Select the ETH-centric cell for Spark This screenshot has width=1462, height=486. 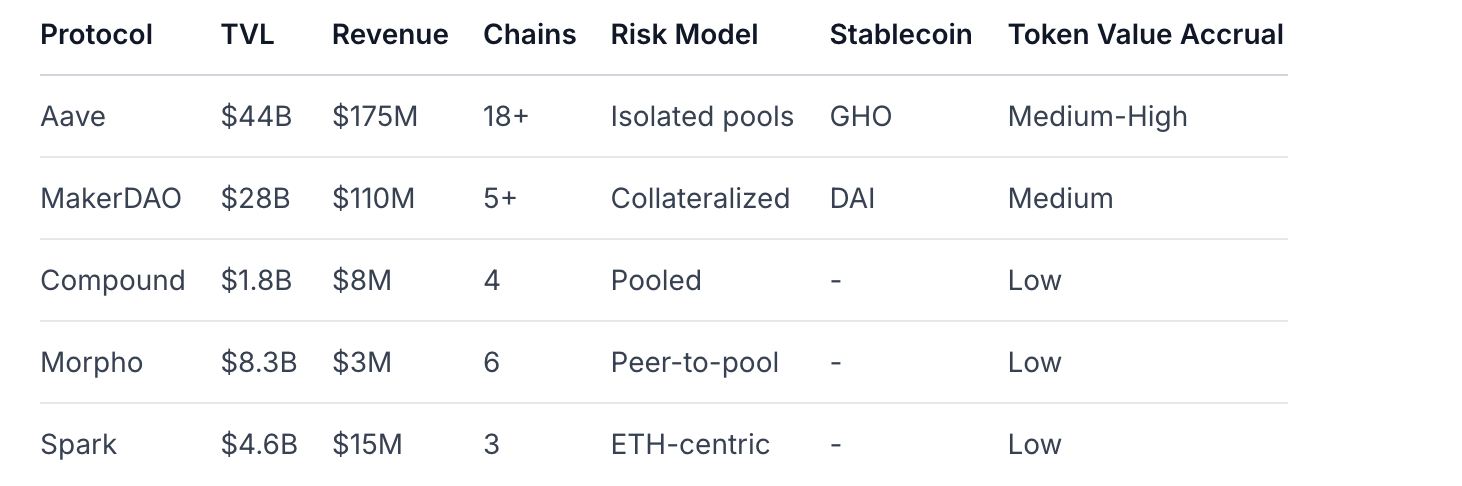click(690, 445)
